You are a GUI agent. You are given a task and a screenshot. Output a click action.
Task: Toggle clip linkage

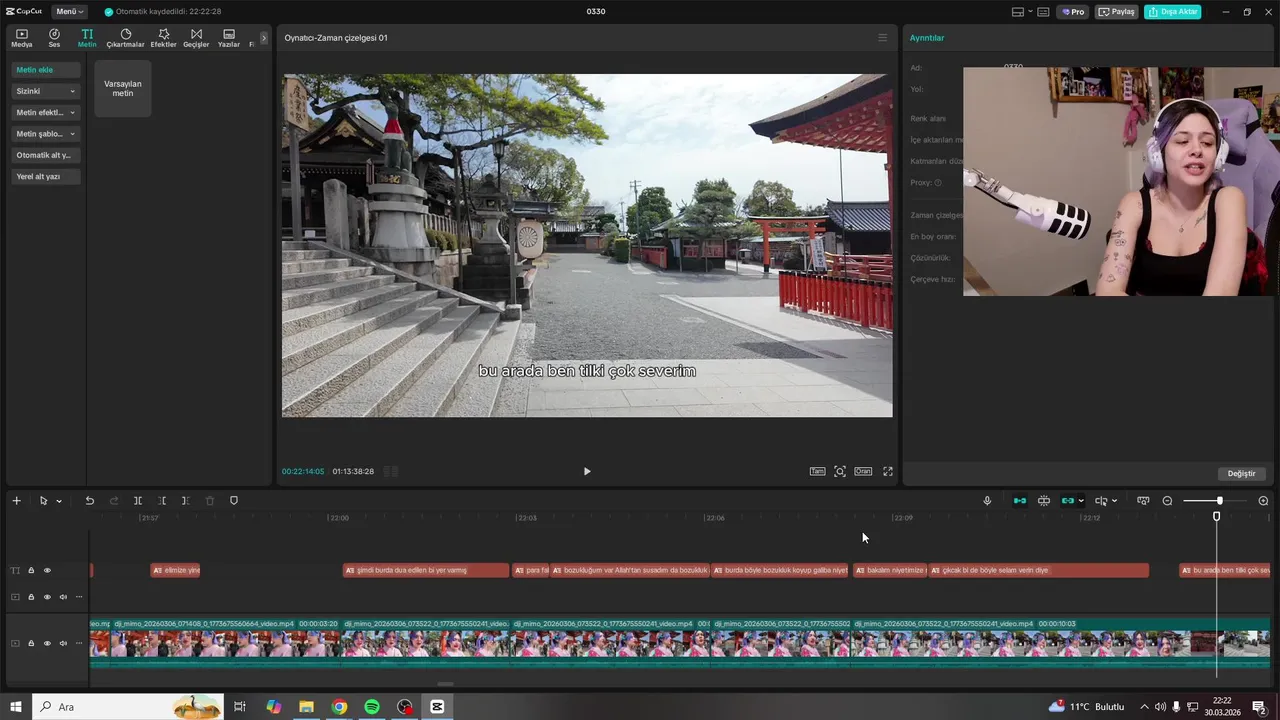(x=1067, y=501)
